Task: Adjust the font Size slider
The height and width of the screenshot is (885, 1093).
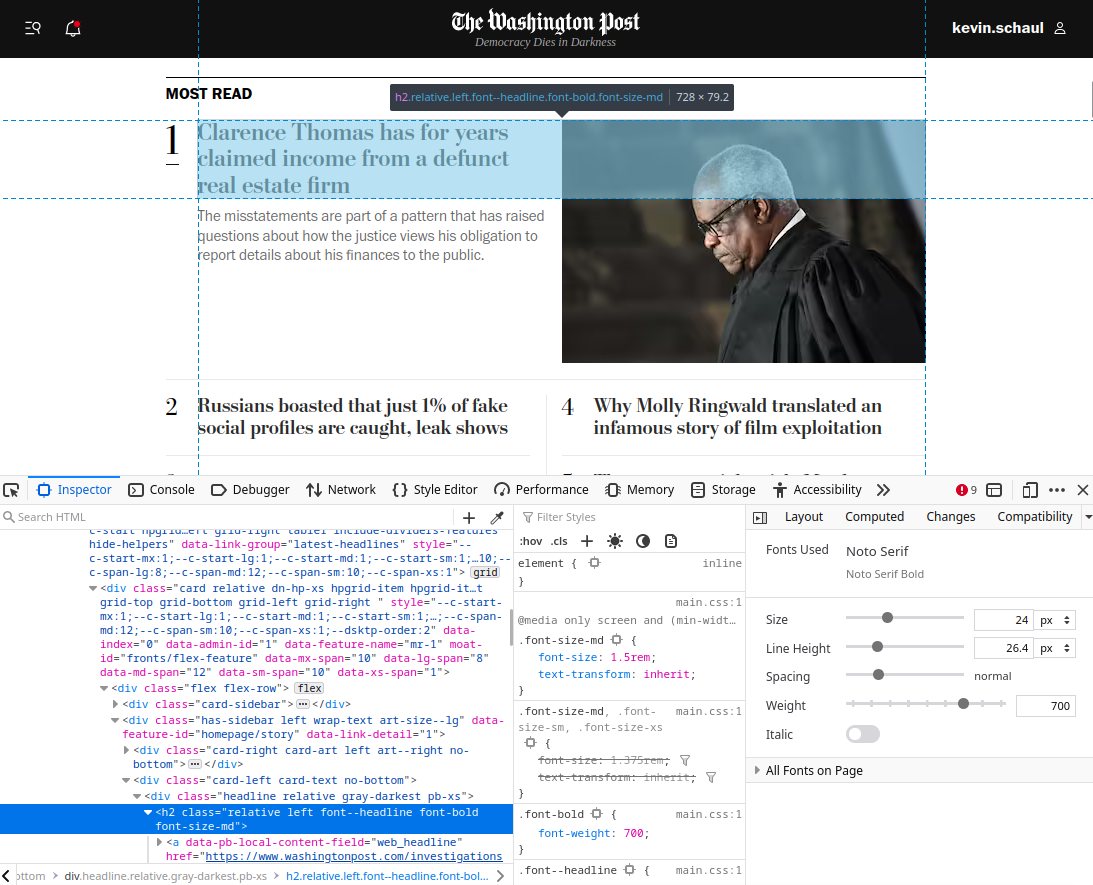Action: 904,618
